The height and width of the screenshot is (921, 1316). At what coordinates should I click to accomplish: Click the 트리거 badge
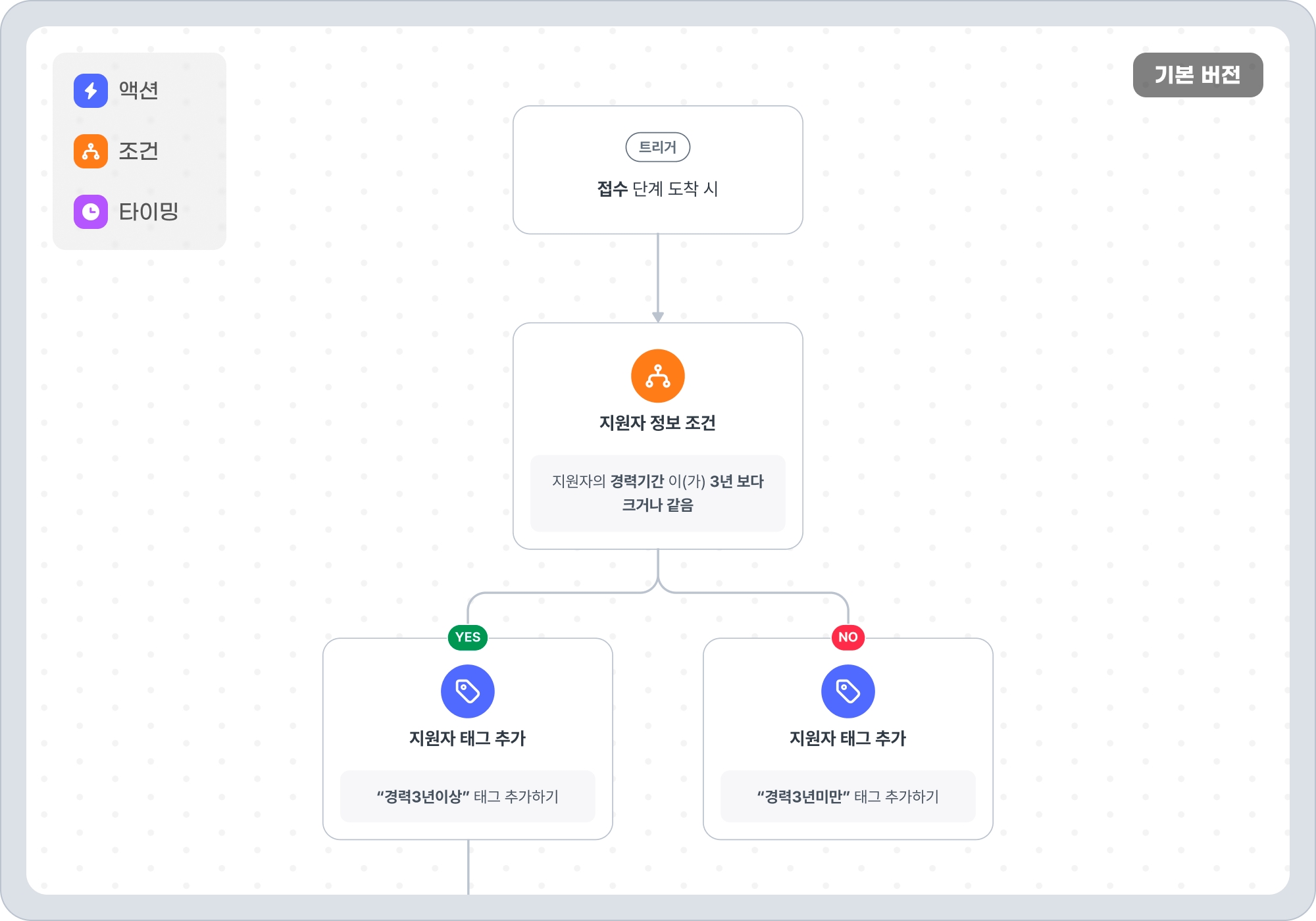coord(657,147)
